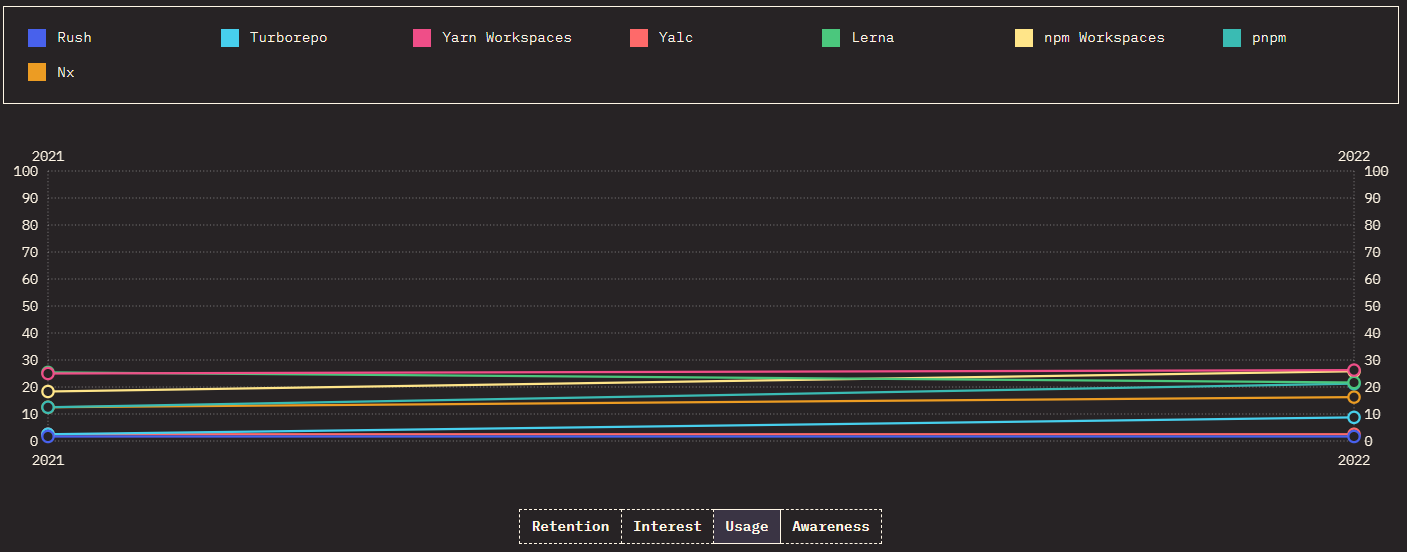The image size is (1407, 552).
Task: Select the pnpm legend label
Action: tap(1269, 38)
